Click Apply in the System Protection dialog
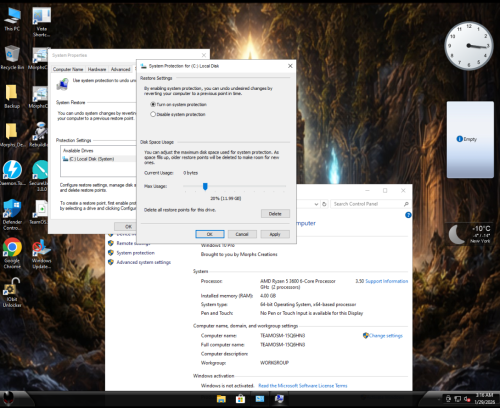This screenshot has width=500, height=408. click(x=275, y=234)
